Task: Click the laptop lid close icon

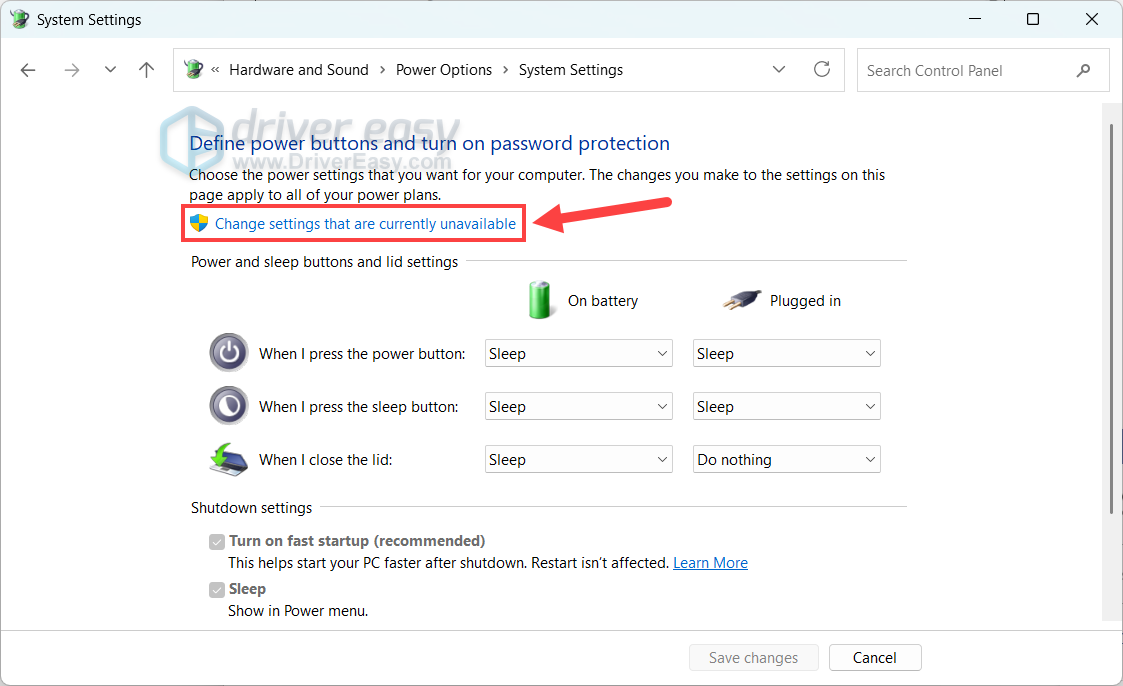Action: tap(228, 459)
